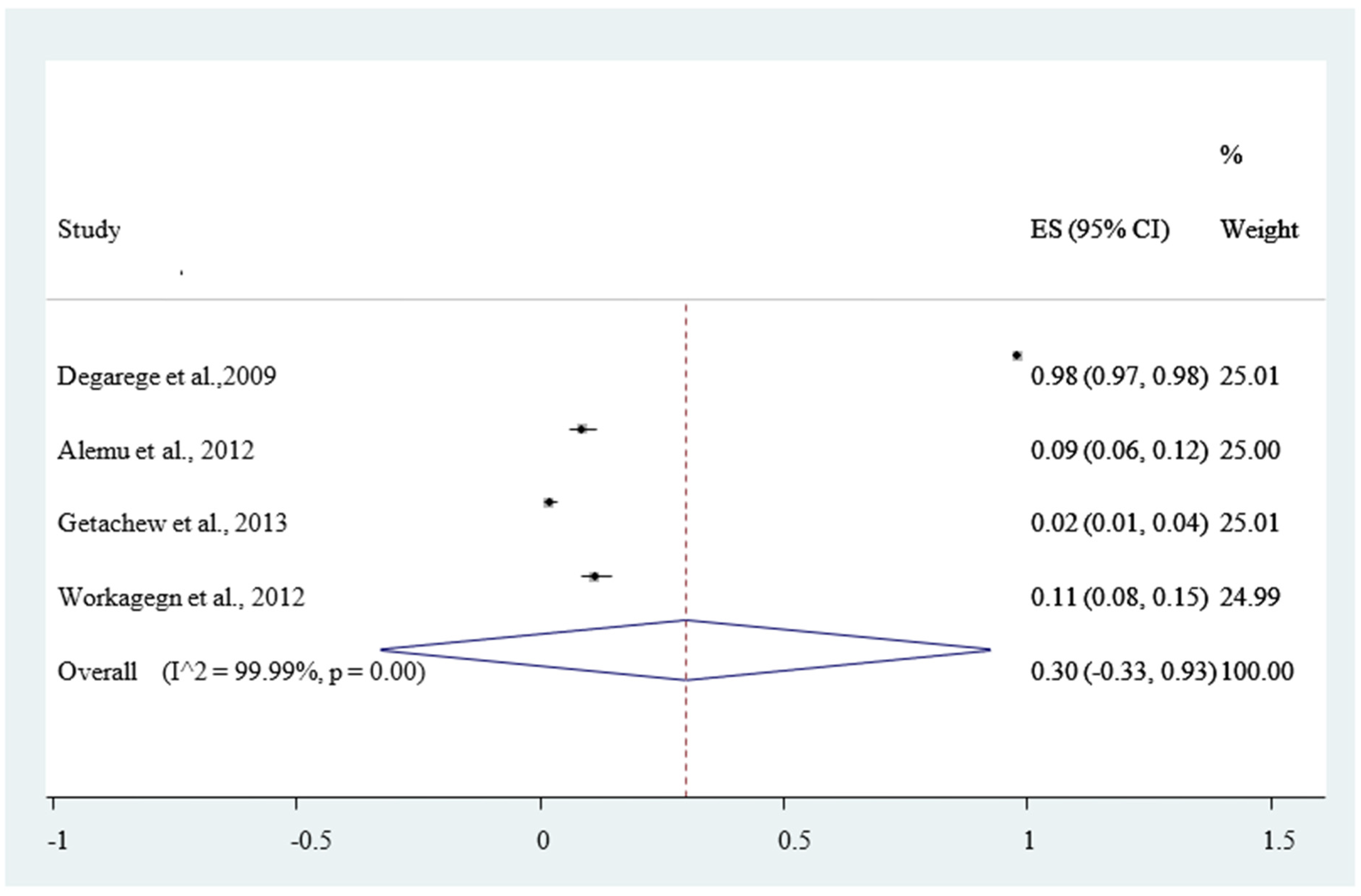
Task: Click the Weight column header
Action: pyautogui.click(x=1260, y=230)
